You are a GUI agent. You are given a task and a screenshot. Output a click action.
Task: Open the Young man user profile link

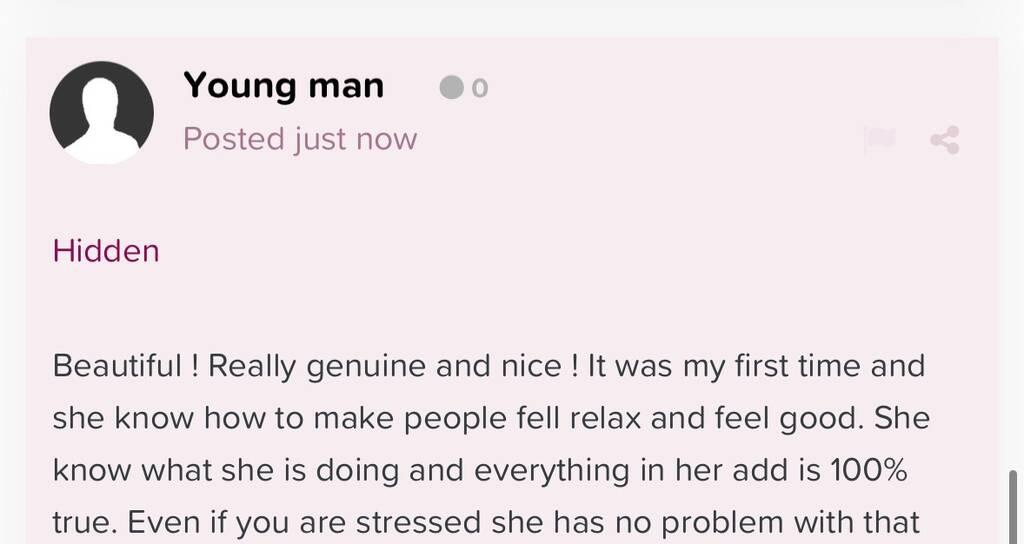pos(283,87)
